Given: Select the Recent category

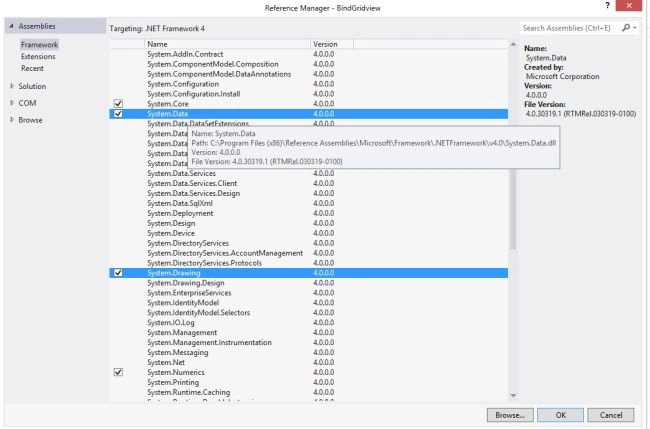Looking at the screenshot, I should [32, 68].
